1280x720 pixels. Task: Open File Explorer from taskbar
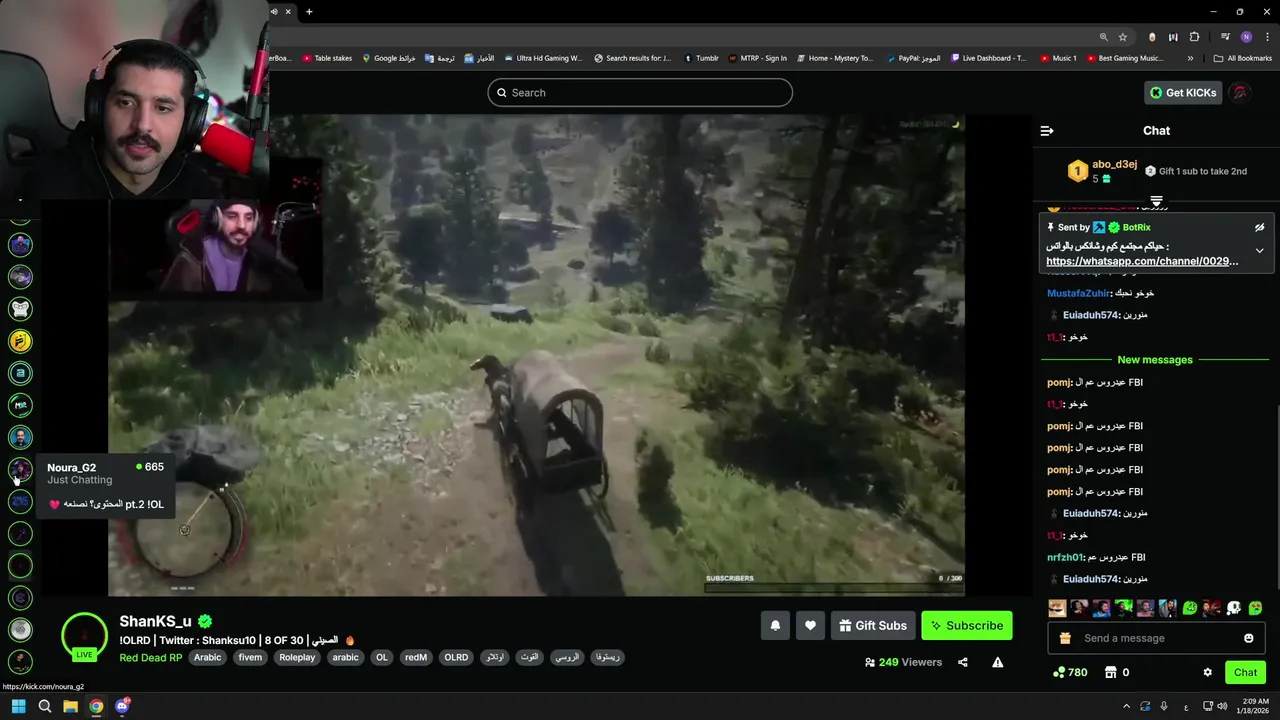(70, 706)
